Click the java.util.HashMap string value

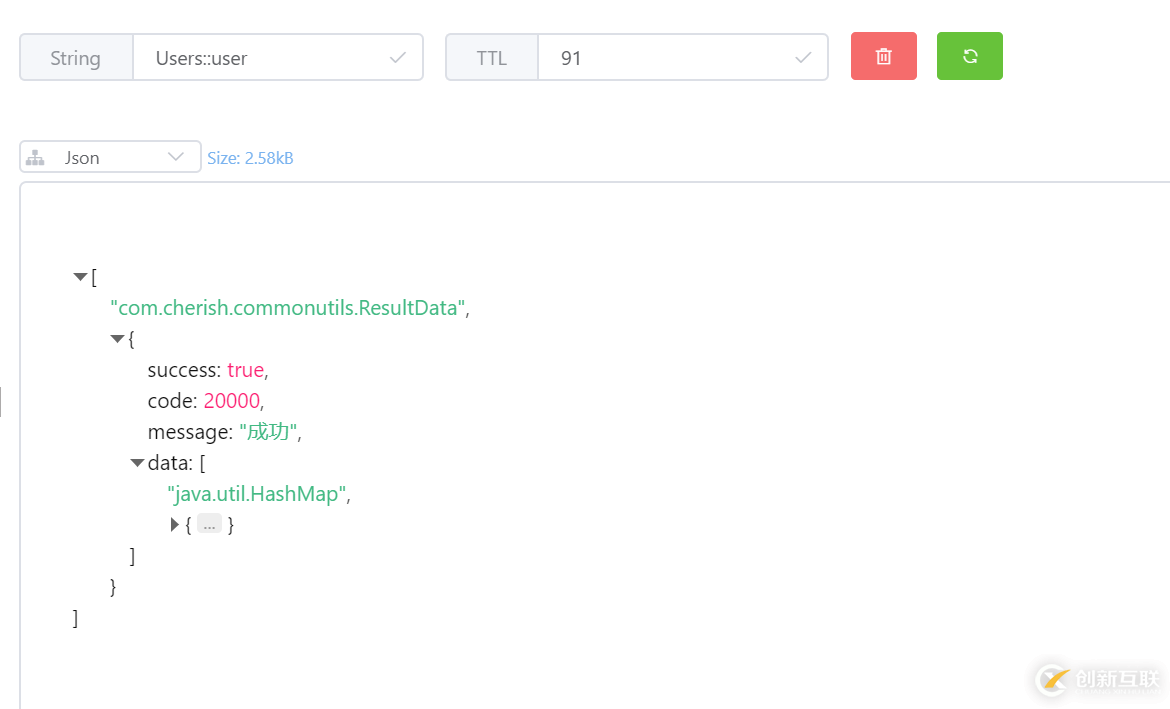pyautogui.click(x=258, y=494)
